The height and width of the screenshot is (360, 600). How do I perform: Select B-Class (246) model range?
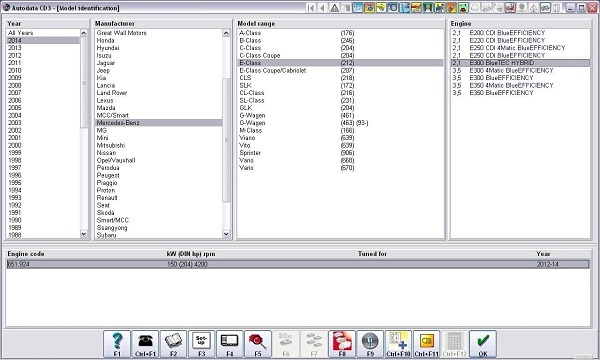[x=341, y=41]
